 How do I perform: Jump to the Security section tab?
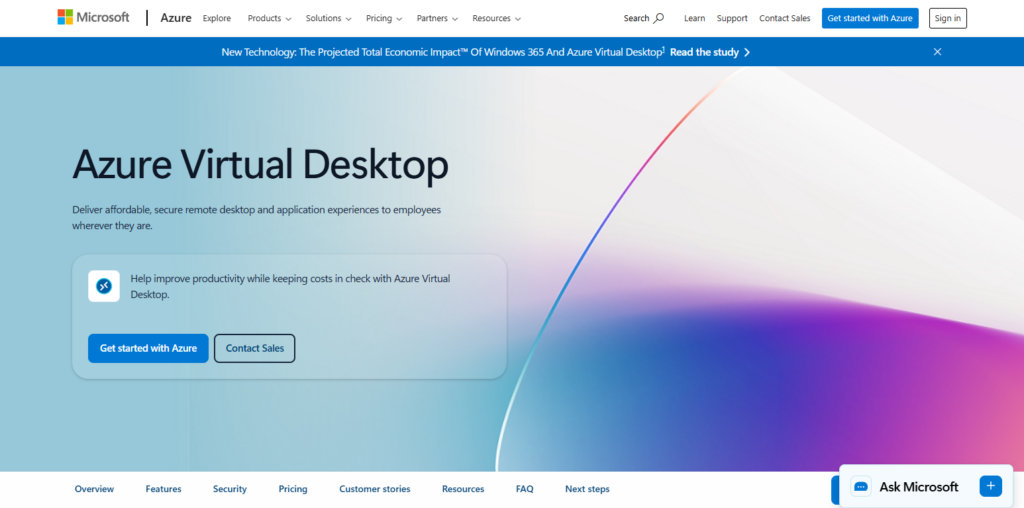230,489
